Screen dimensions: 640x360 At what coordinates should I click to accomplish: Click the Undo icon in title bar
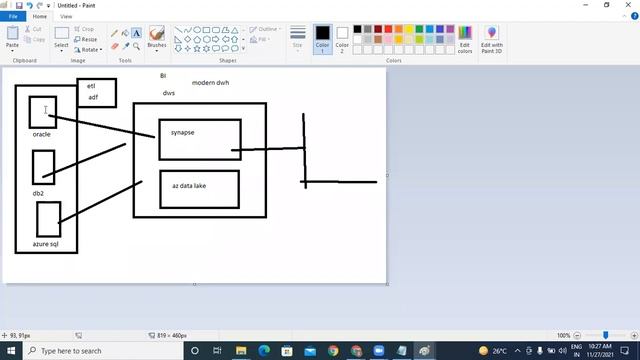tap(29, 5)
